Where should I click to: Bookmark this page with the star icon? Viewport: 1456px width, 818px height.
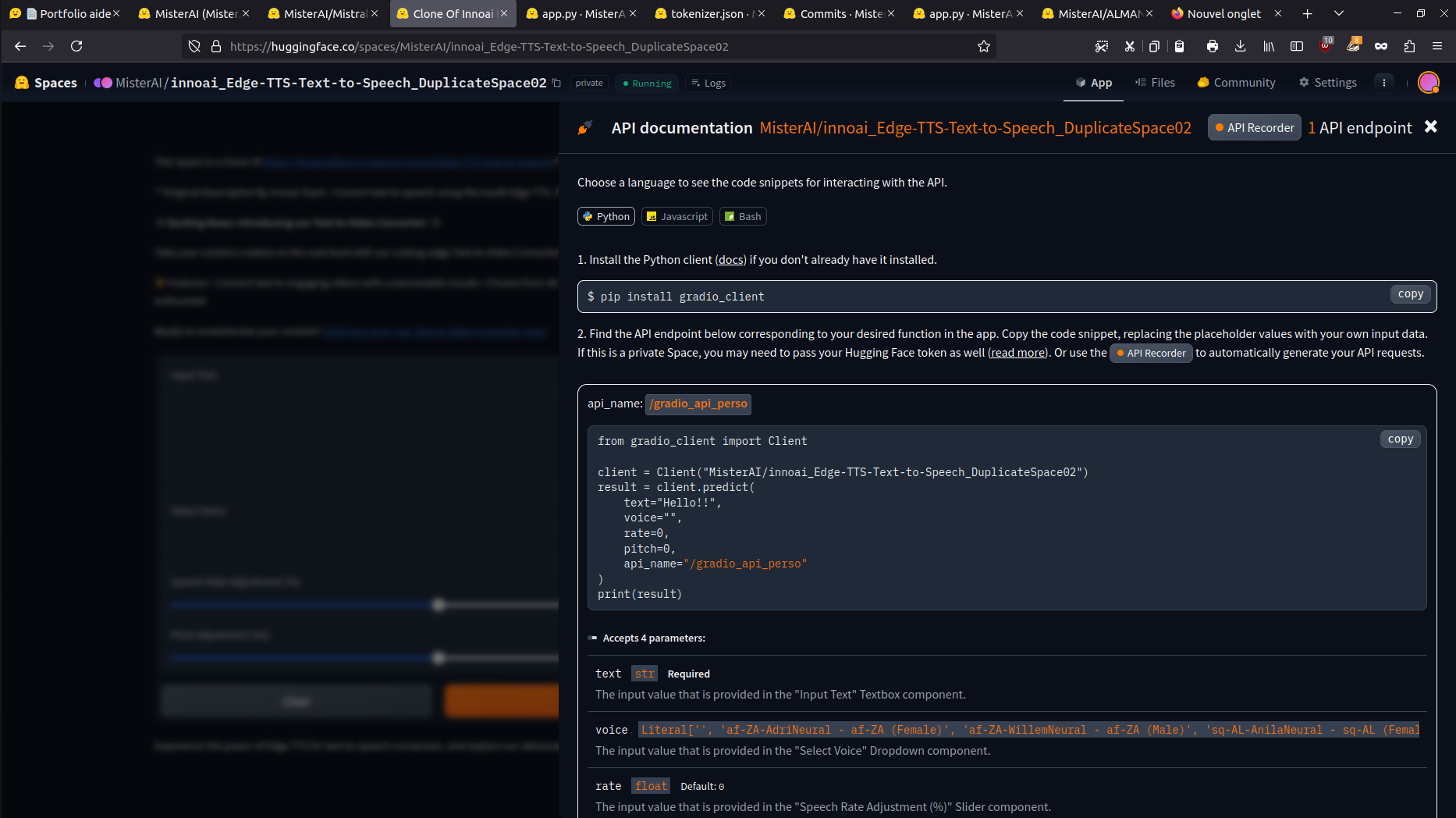coord(984,46)
